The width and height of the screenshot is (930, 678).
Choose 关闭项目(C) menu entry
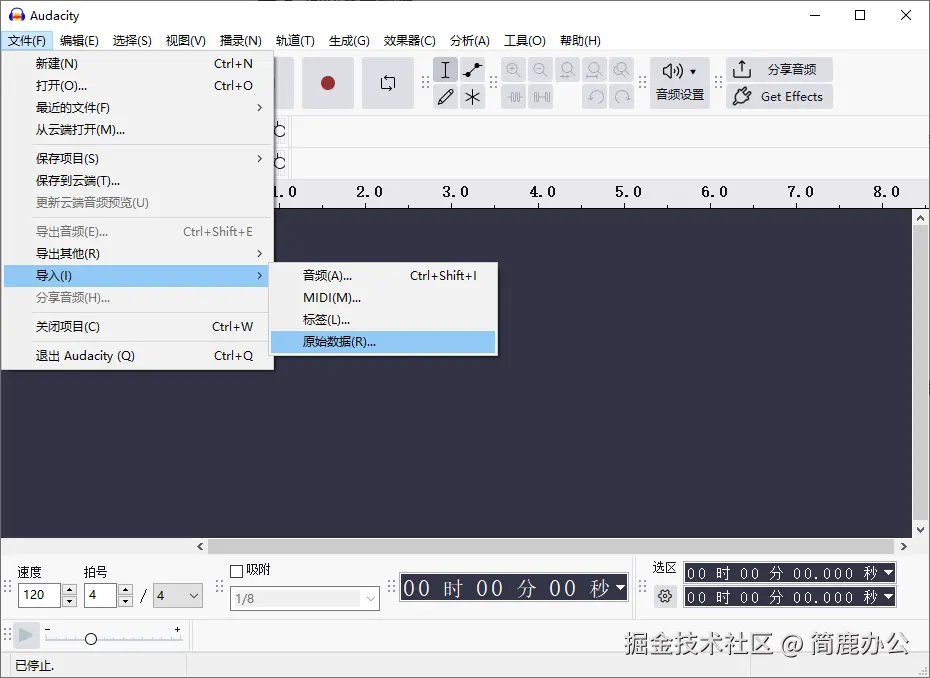pyautogui.click(x=138, y=326)
